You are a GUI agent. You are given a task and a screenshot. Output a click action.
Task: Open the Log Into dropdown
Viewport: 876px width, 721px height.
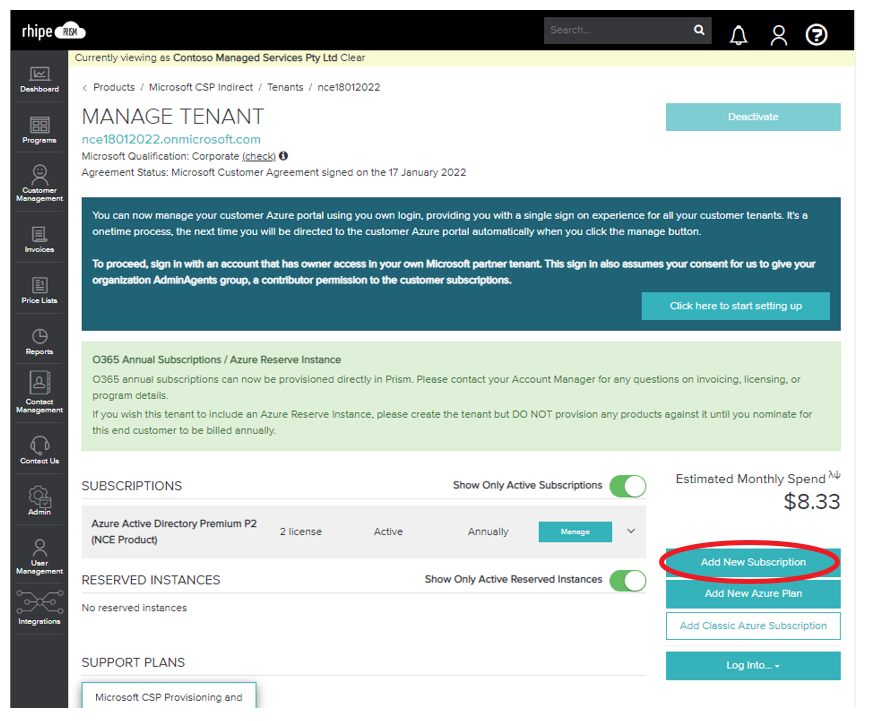[x=753, y=665]
